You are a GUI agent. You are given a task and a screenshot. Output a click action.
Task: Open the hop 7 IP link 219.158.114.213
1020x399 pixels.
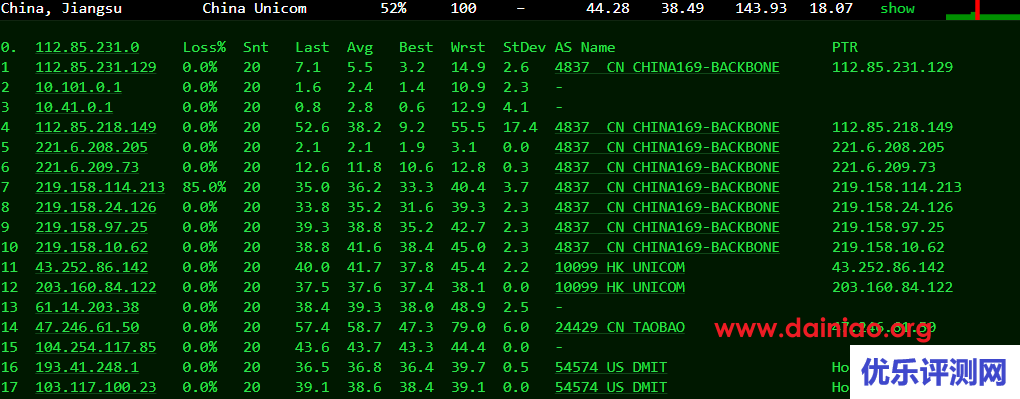(x=100, y=187)
